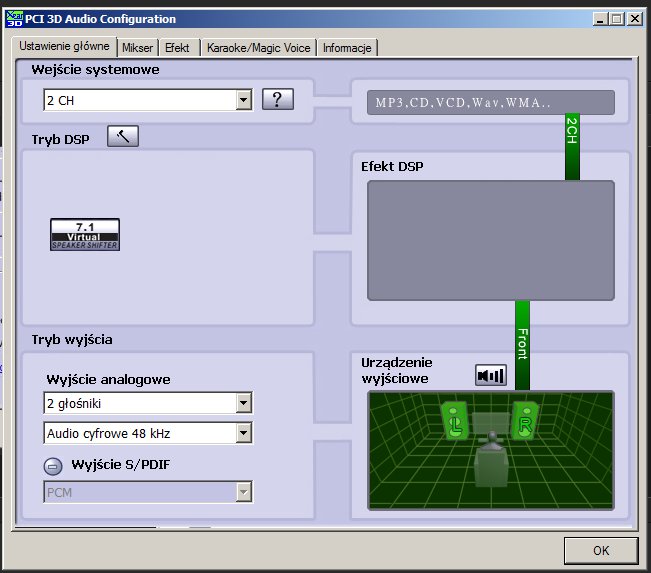
Task: Click the 7.1 Virtual Speaker Shifter icon
Action: [85, 235]
